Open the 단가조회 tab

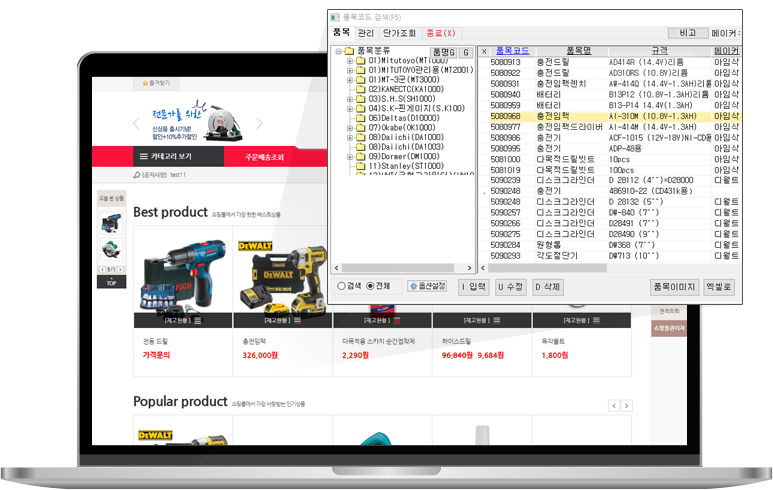point(399,33)
